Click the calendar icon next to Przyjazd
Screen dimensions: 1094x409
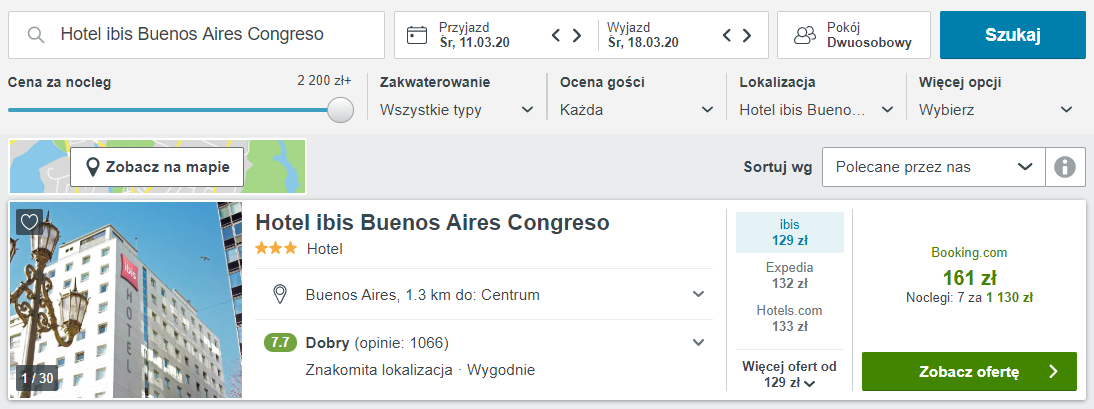point(417,35)
